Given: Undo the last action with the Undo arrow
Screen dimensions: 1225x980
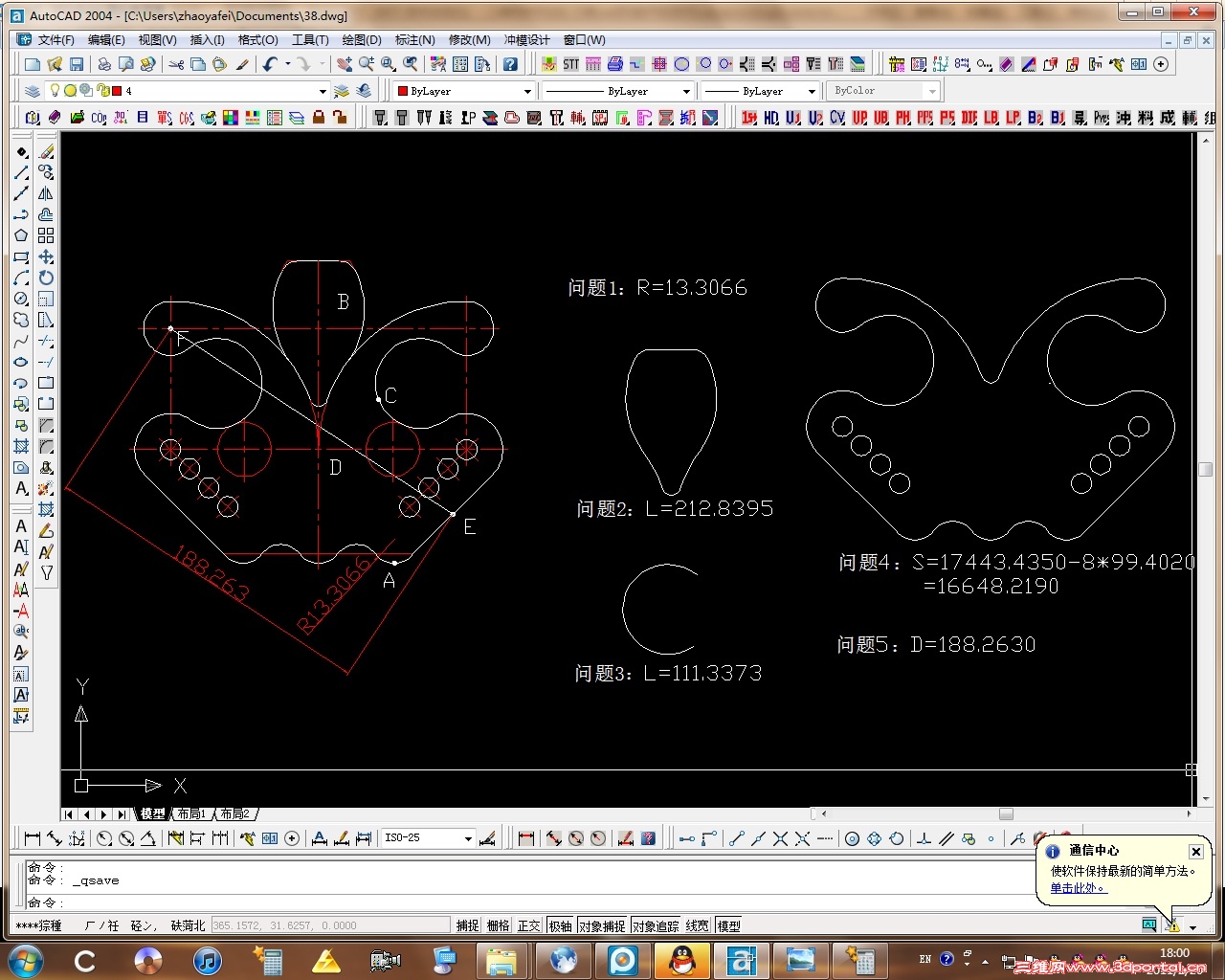Looking at the screenshot, I should point(270,64).
